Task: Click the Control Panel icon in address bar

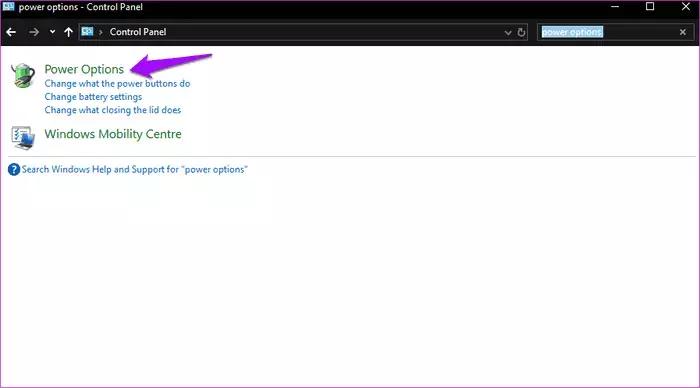Action: pyautogui.click(x=88, y=32)
